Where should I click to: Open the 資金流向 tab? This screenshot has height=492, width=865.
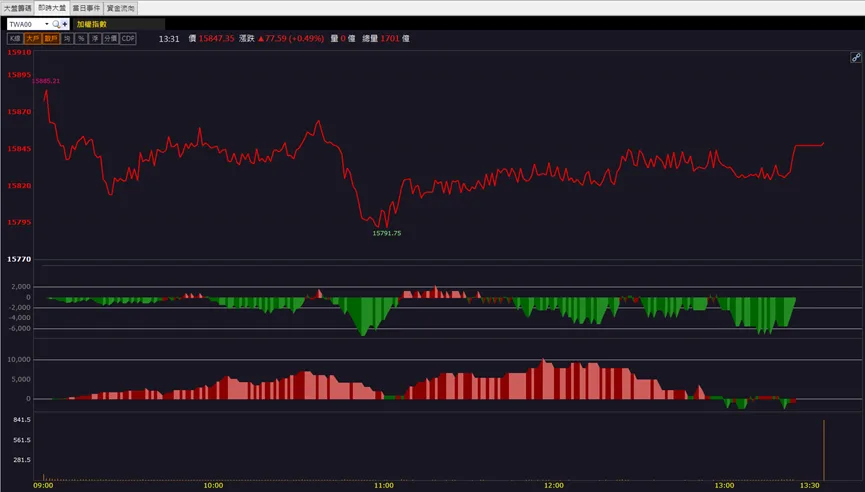point(121,8)
